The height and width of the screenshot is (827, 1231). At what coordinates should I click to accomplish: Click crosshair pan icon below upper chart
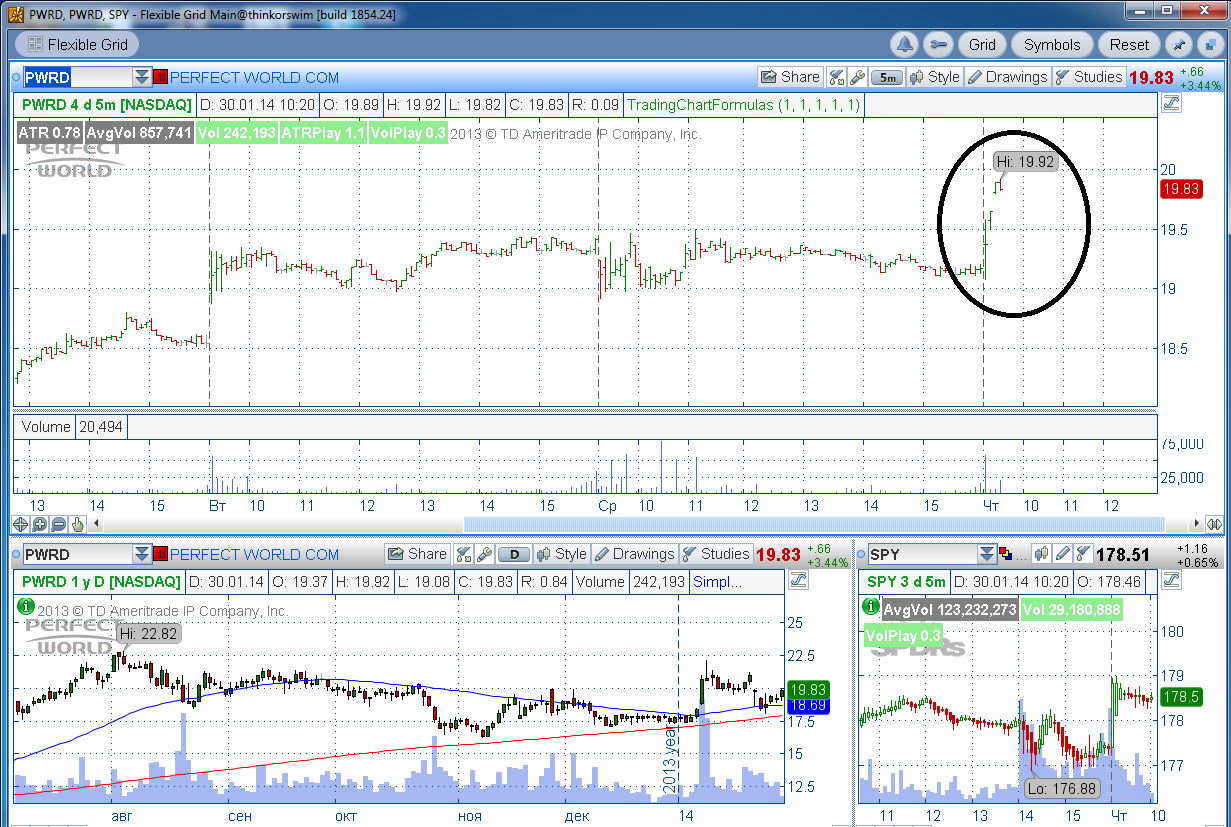(21, 524)
